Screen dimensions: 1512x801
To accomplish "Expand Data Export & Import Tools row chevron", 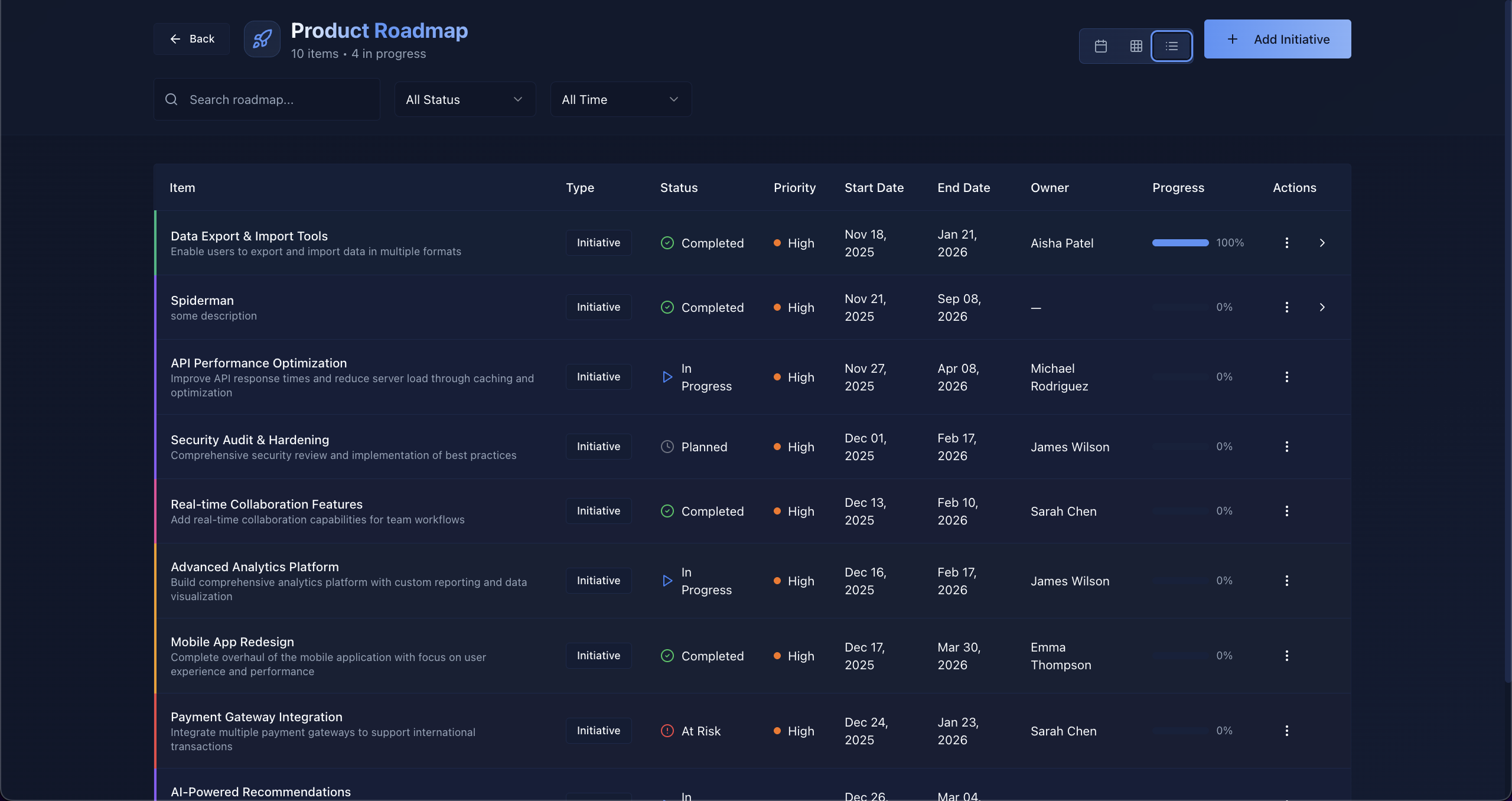I will click(1322, 243).
